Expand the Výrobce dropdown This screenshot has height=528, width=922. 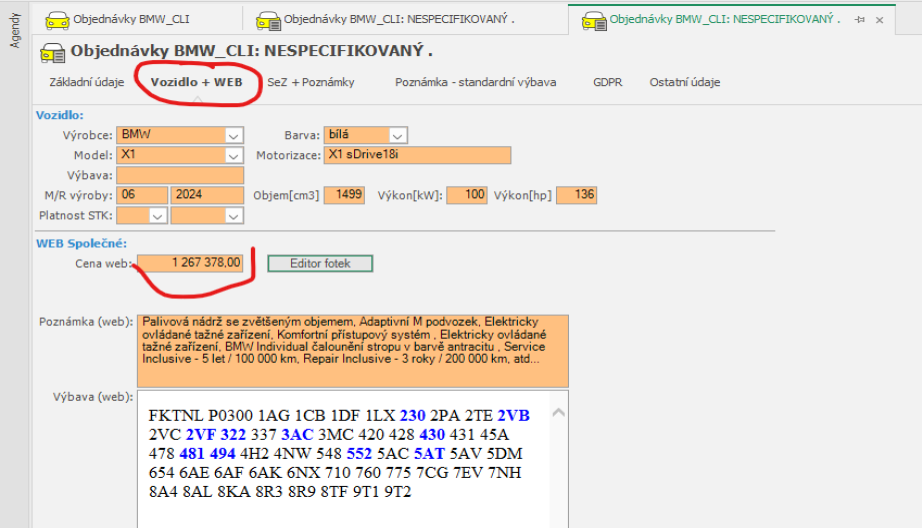click(x=234, y=135)
